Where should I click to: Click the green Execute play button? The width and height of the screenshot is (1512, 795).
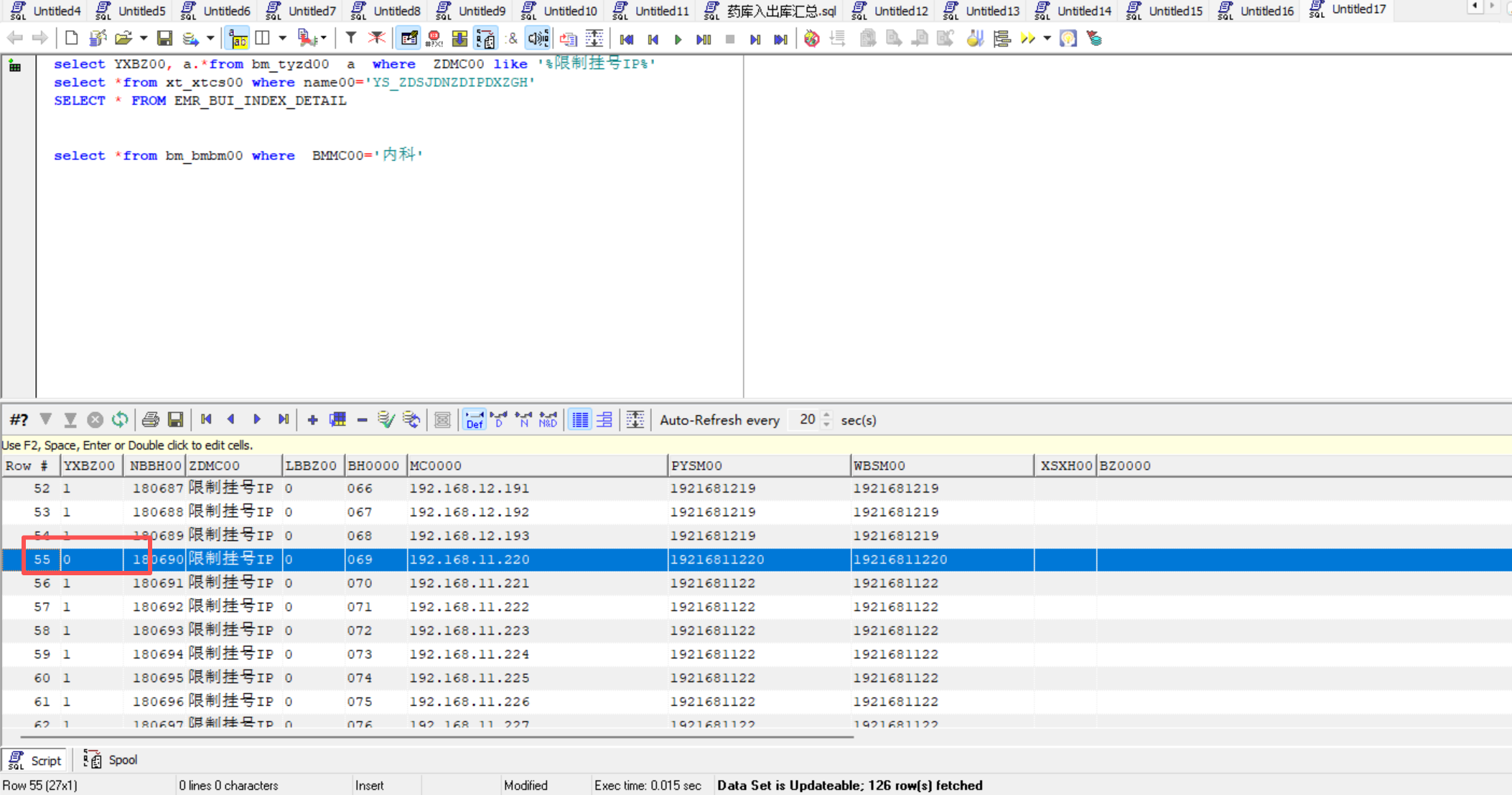tap(678, 39)
